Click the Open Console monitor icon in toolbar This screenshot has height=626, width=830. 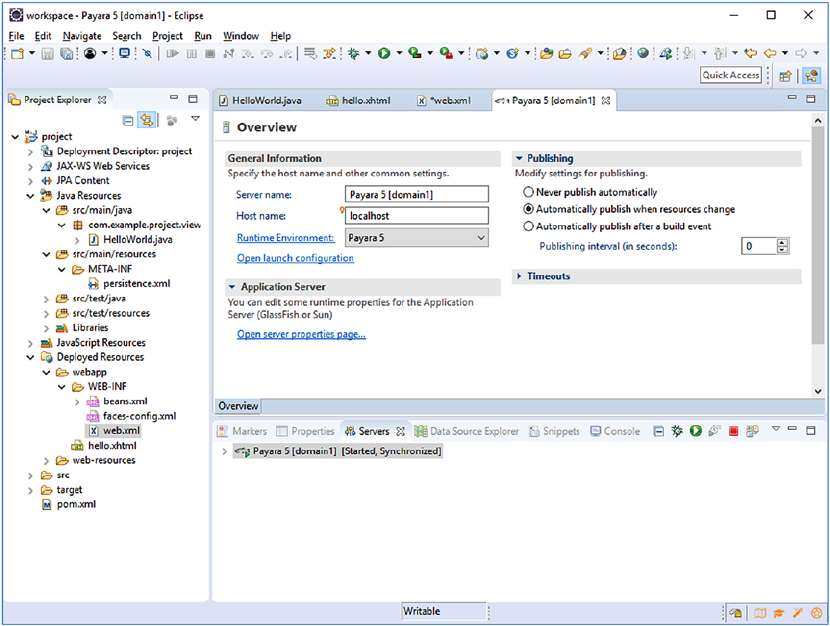click(124, 53)
